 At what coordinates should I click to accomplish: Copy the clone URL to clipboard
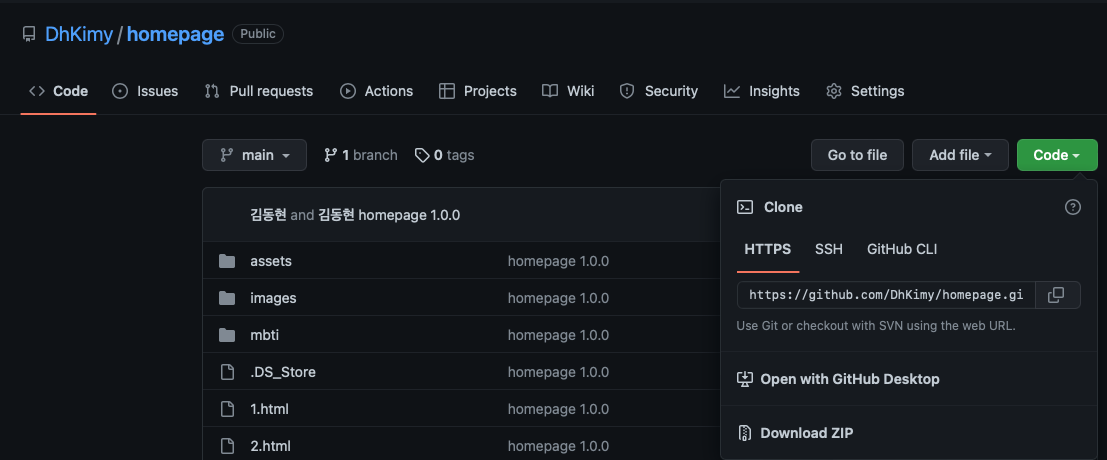click(x=1057, y=295)
